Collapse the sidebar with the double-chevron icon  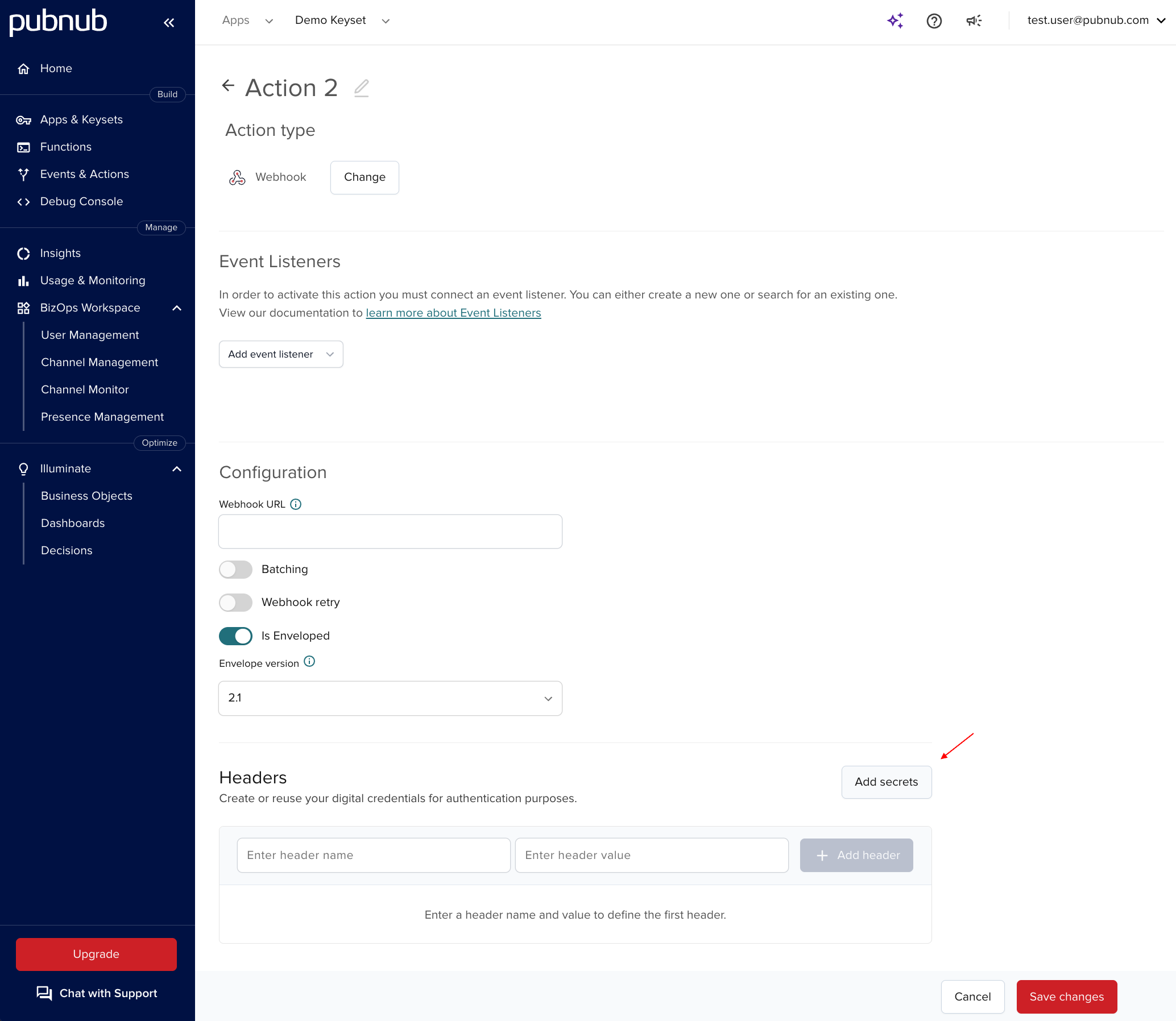[x=169, y=23]
